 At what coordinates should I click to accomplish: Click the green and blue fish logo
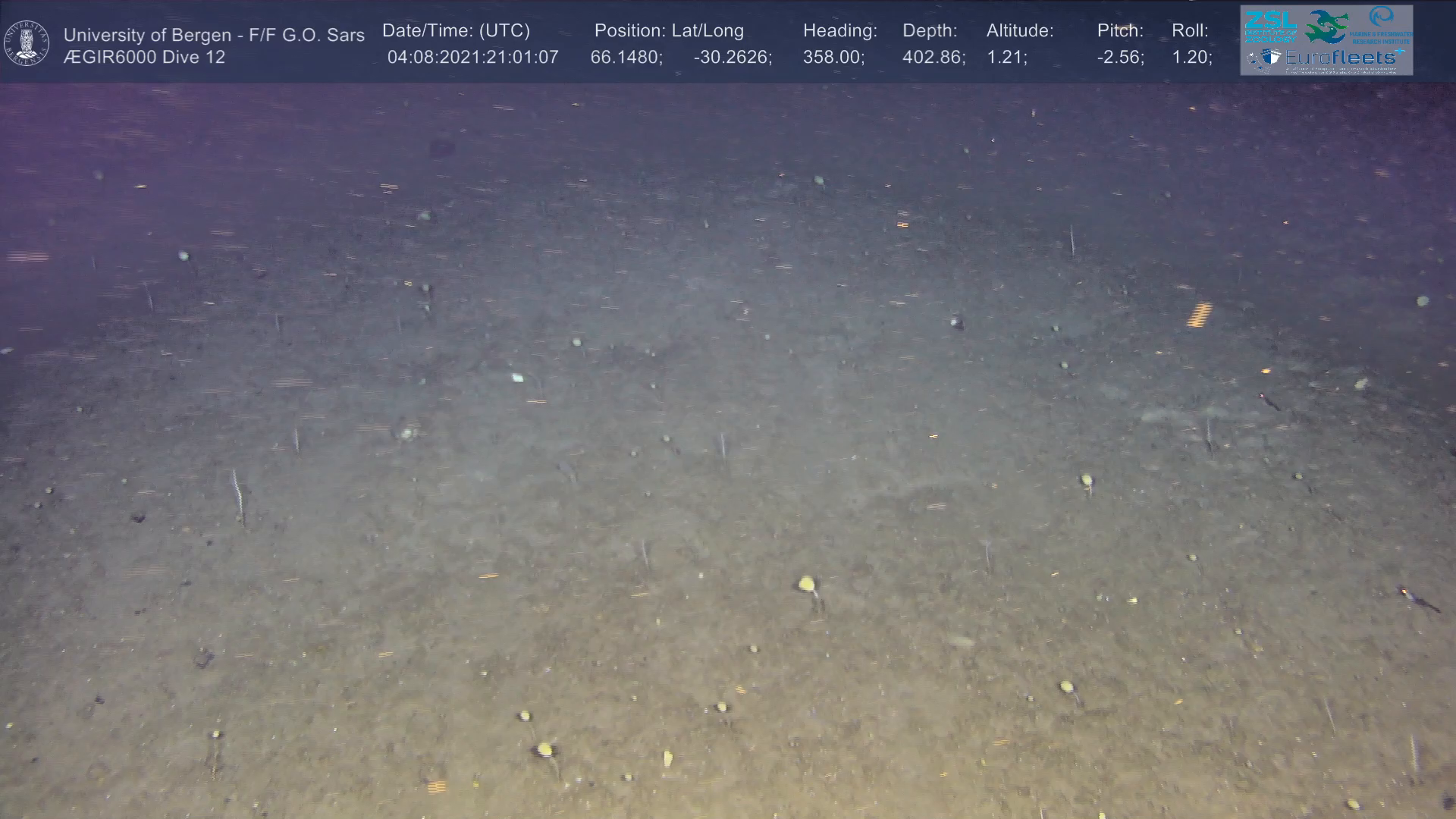tap(1326, 27)
